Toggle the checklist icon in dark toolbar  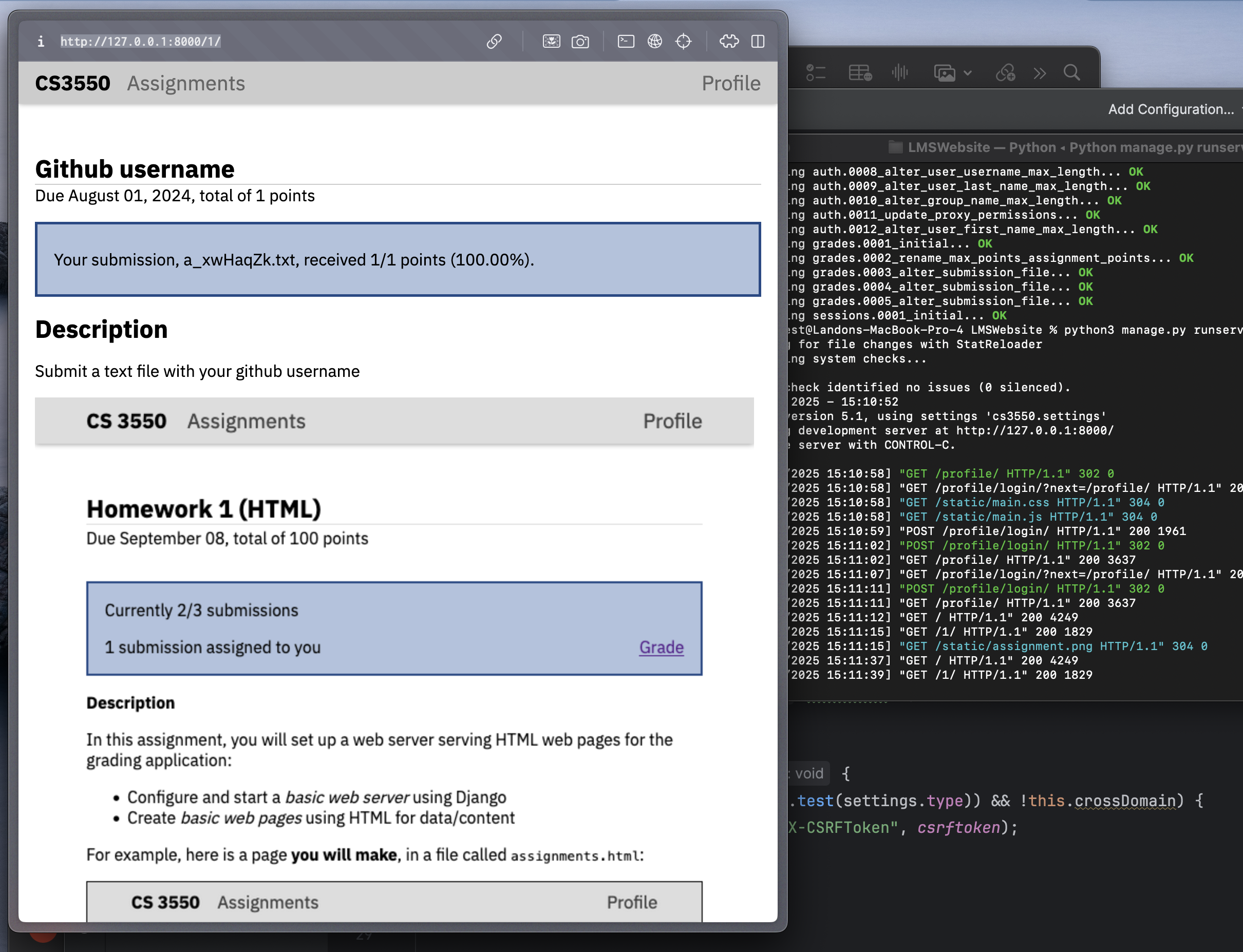tap(816, 72)
